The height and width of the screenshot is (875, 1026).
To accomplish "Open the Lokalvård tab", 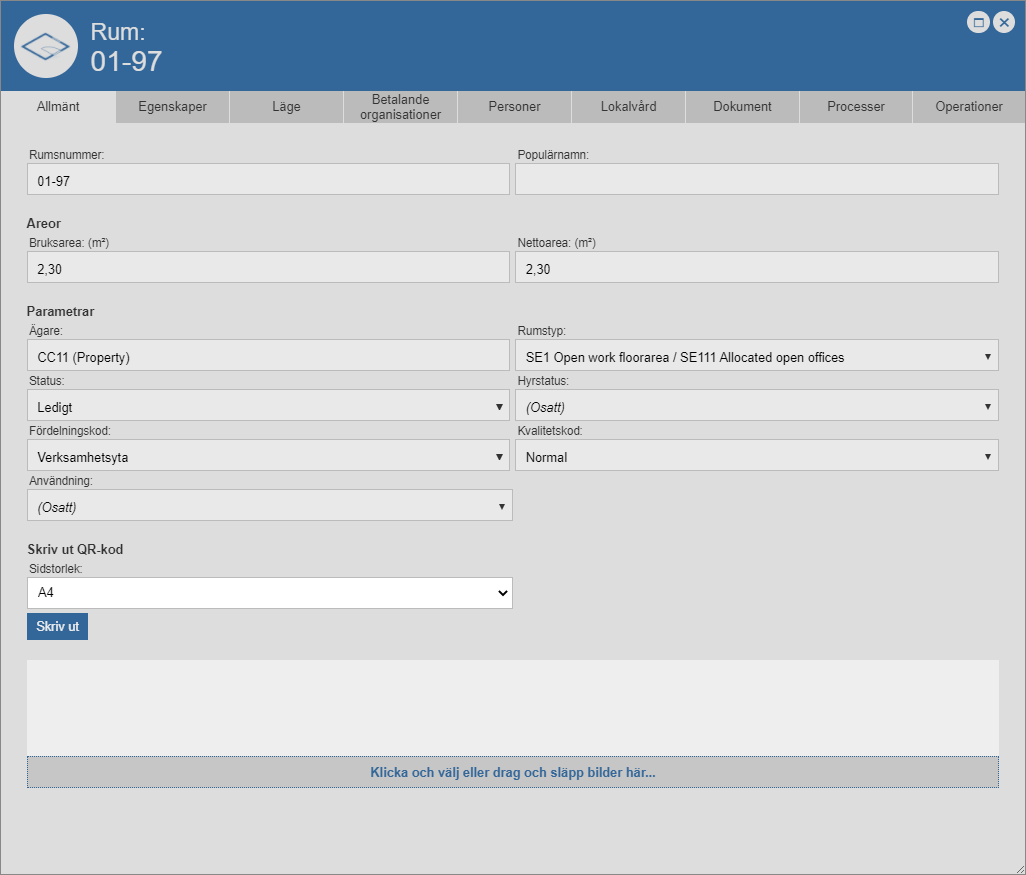I will click(628, 107).
